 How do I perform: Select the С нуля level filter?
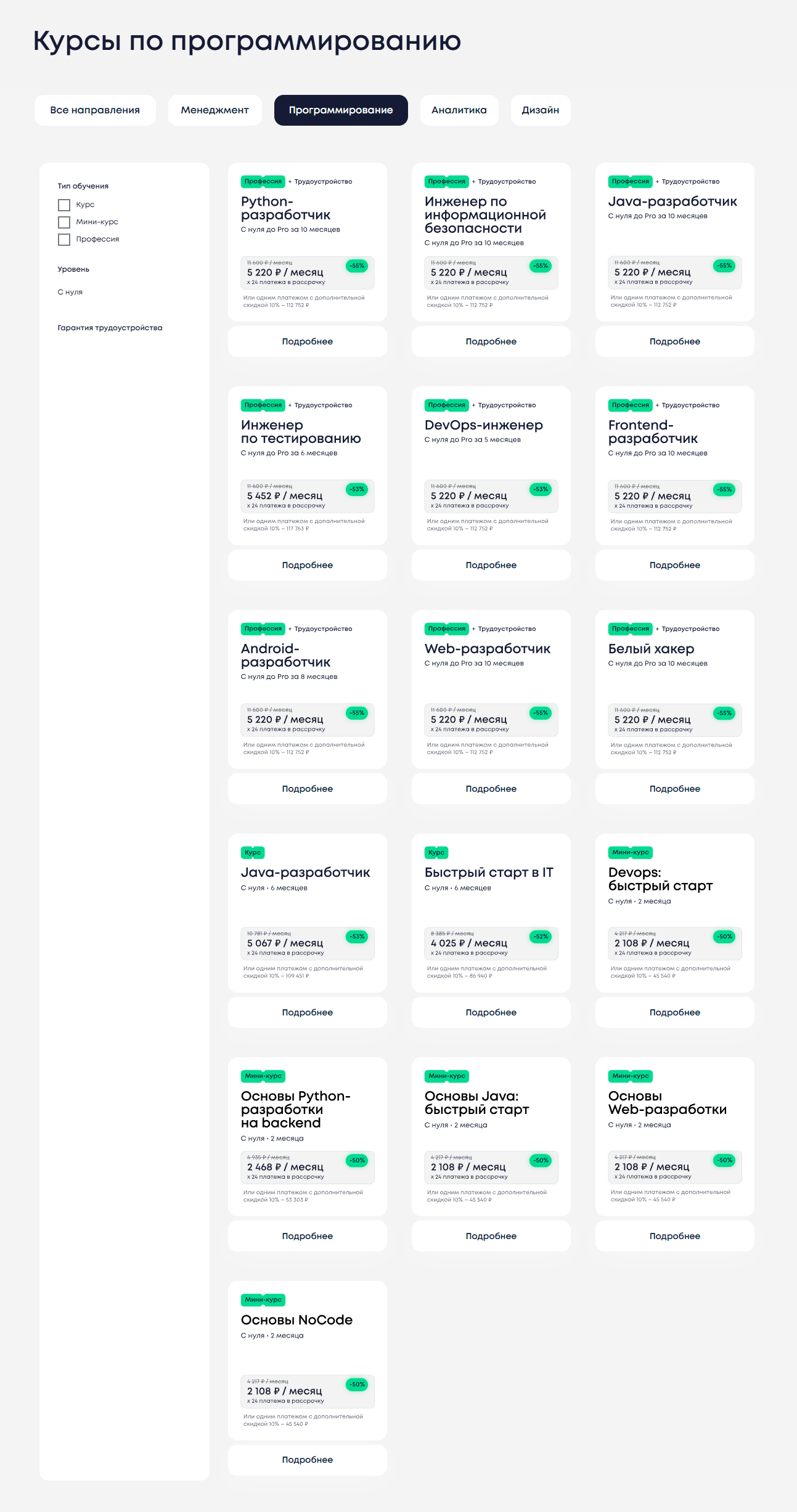70,292
